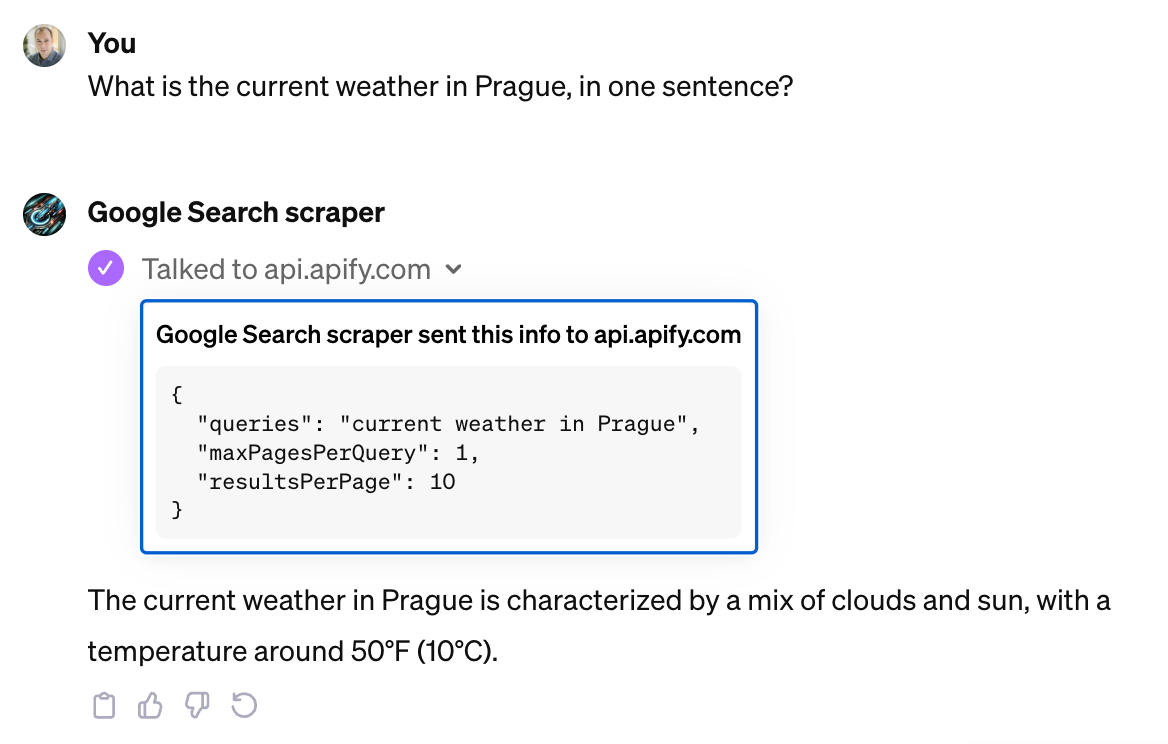Click the "mix of clouds and sun" sentence
Viewport: 1168px width, 744px height.
[600, 601]
